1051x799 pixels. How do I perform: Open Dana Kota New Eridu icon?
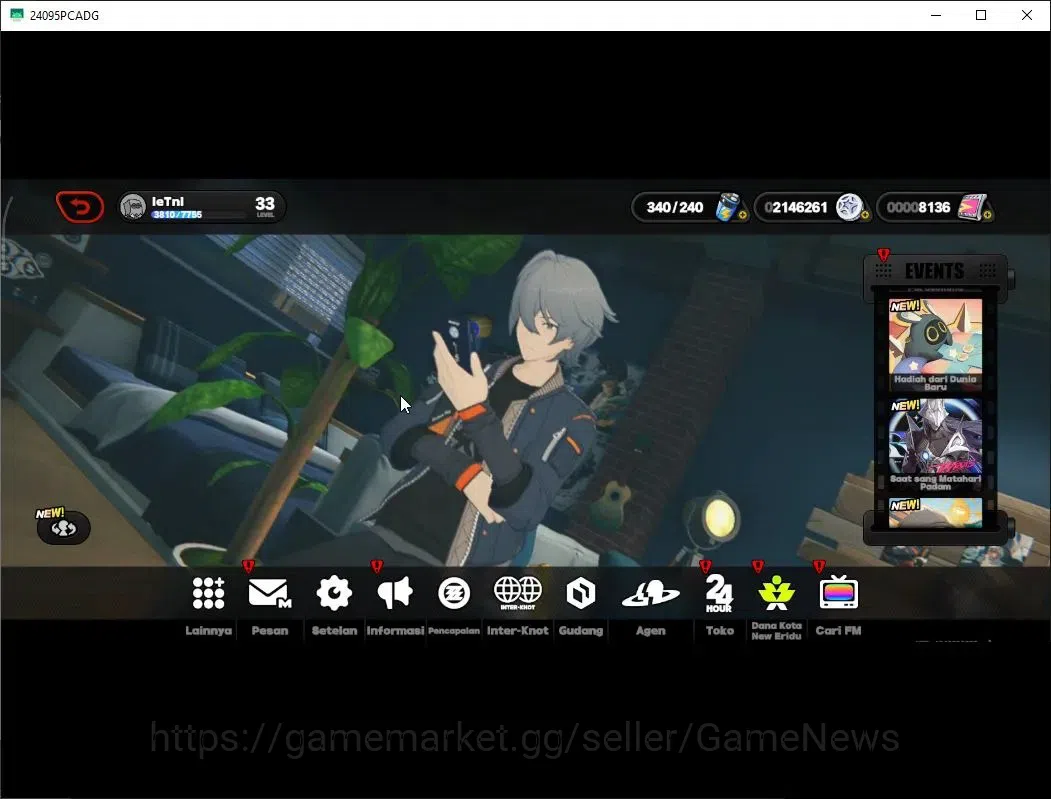point(776,593)
